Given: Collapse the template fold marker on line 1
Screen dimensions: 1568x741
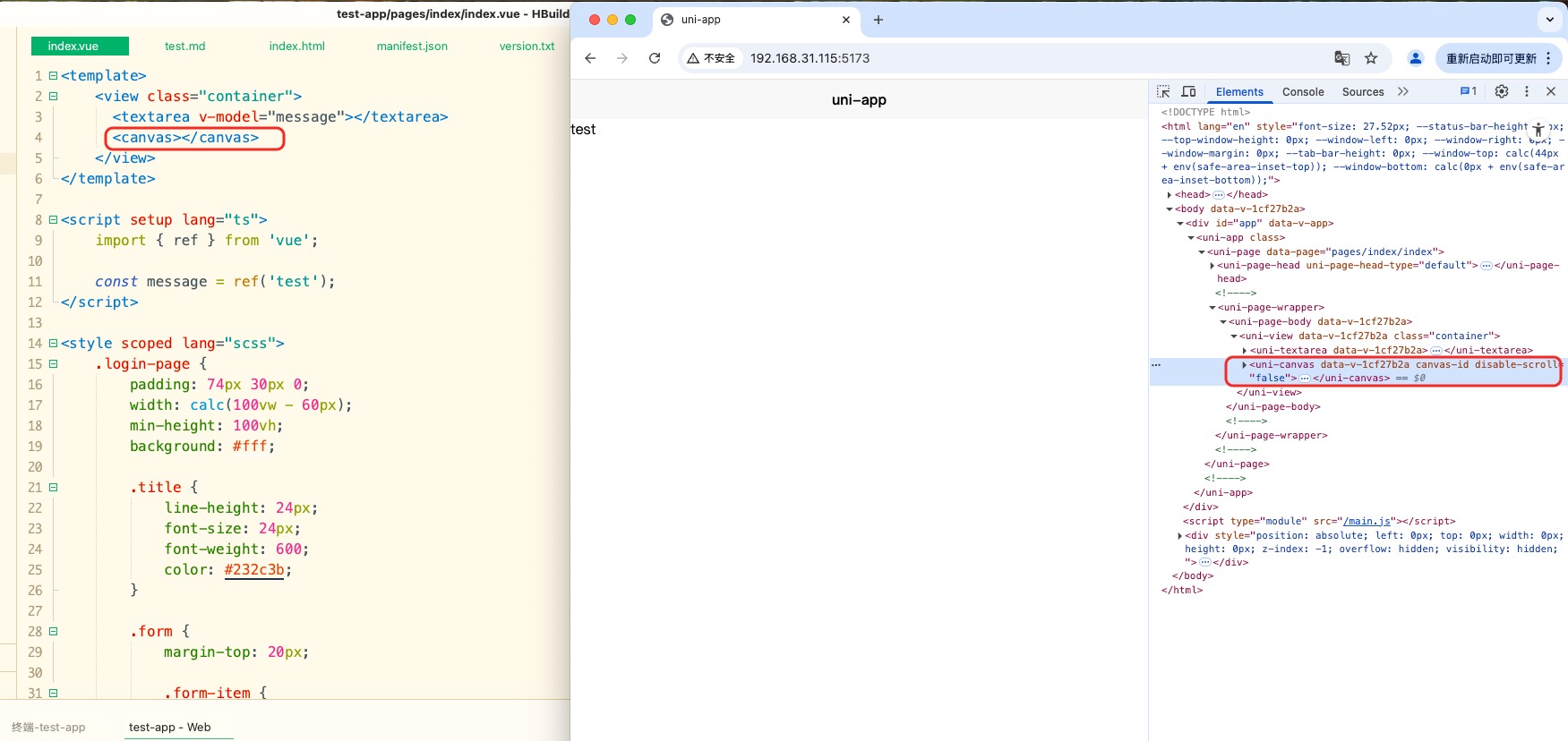Looking at the screenshot, I should (53, 76).
